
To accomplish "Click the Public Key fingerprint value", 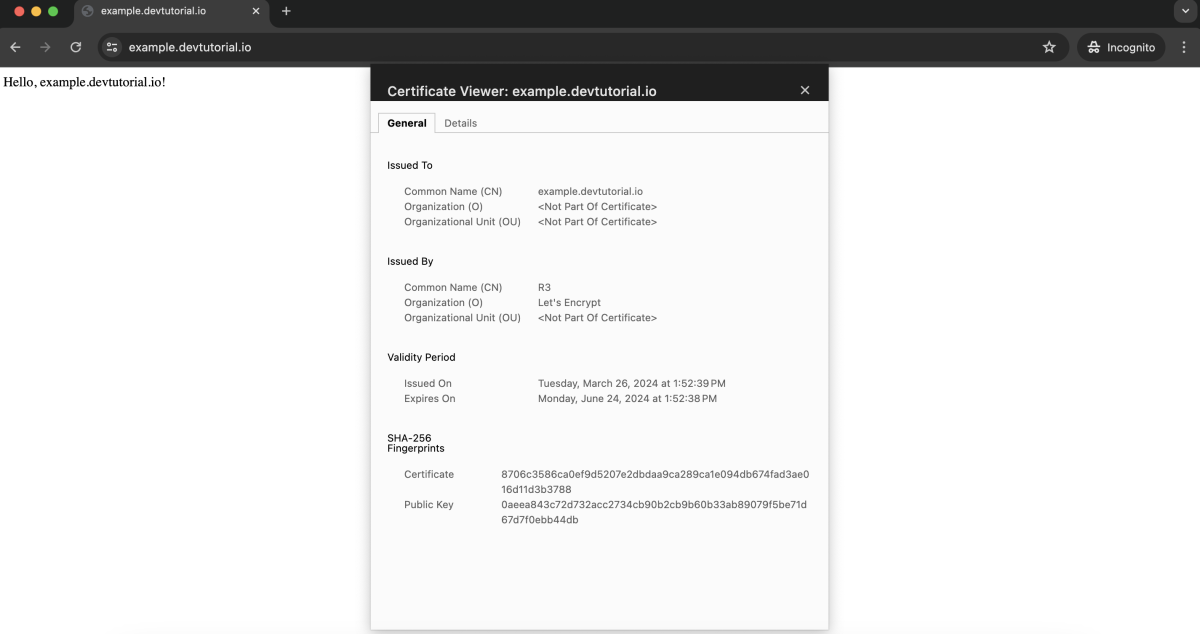I will pyautogui.click(x=654, y=512).
